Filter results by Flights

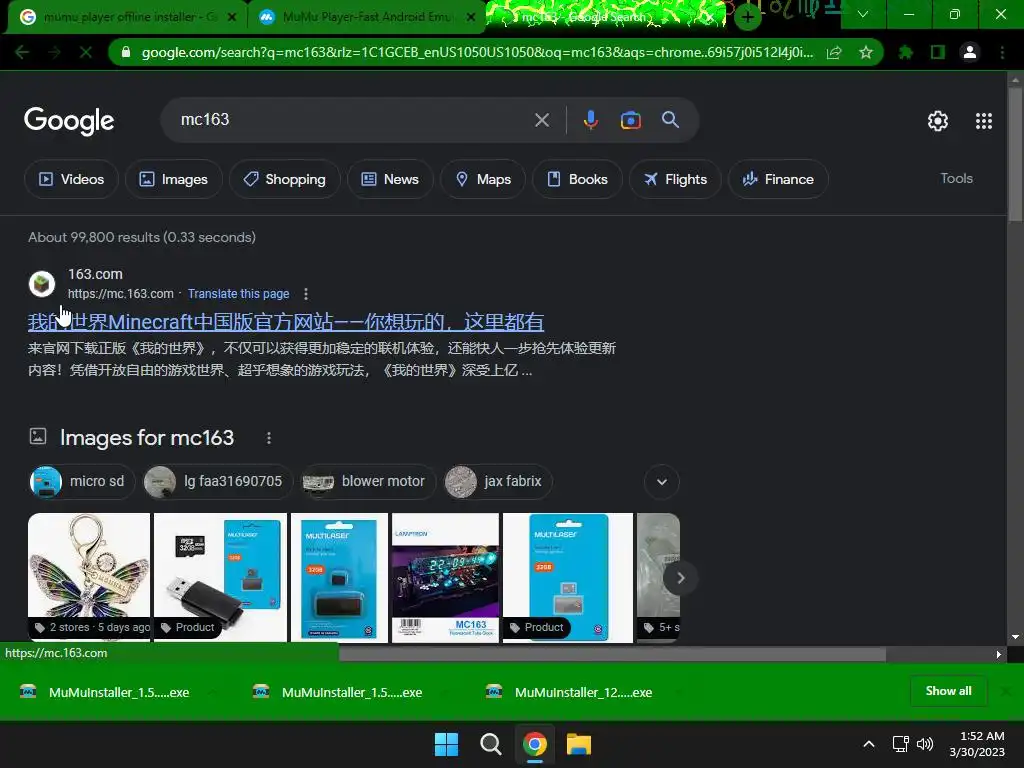675,179
